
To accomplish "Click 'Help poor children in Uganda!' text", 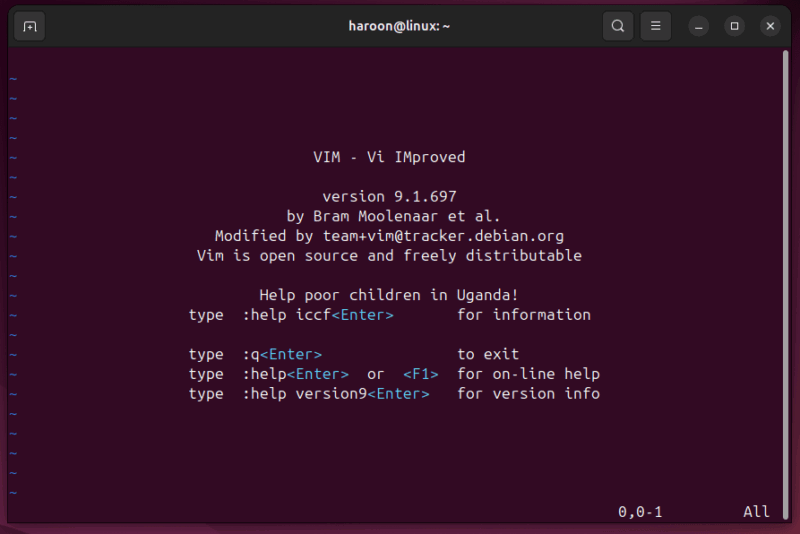I will [389, 295].
